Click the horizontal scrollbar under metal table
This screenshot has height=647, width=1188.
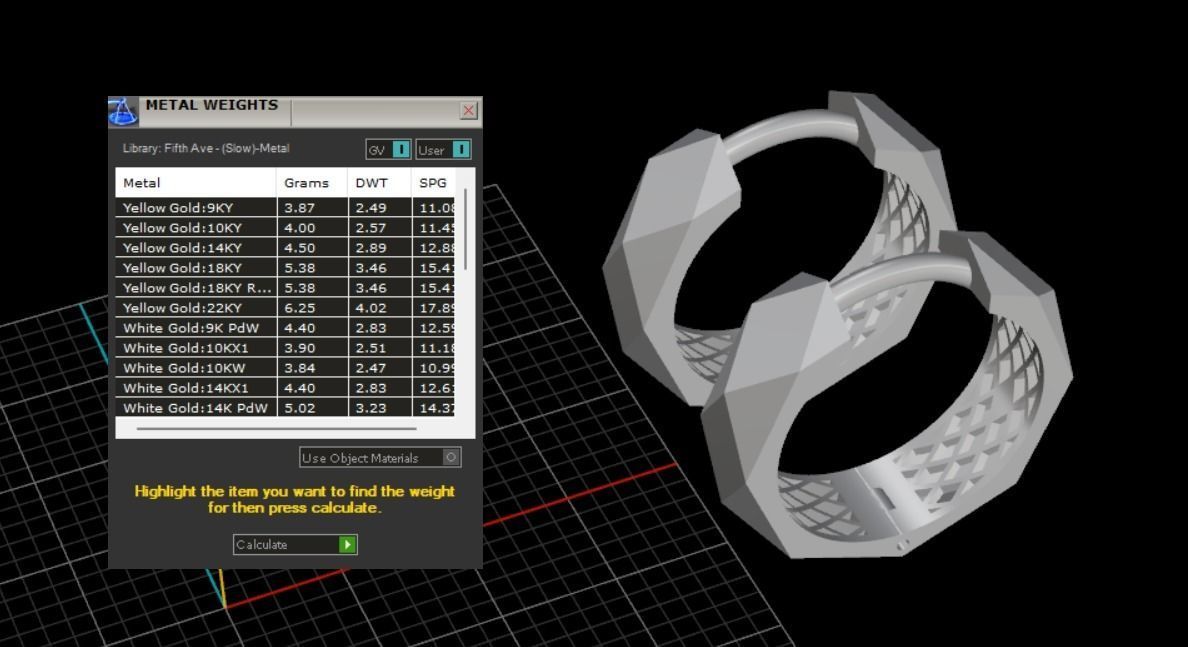pyautogui.click(x=277, y=428)
